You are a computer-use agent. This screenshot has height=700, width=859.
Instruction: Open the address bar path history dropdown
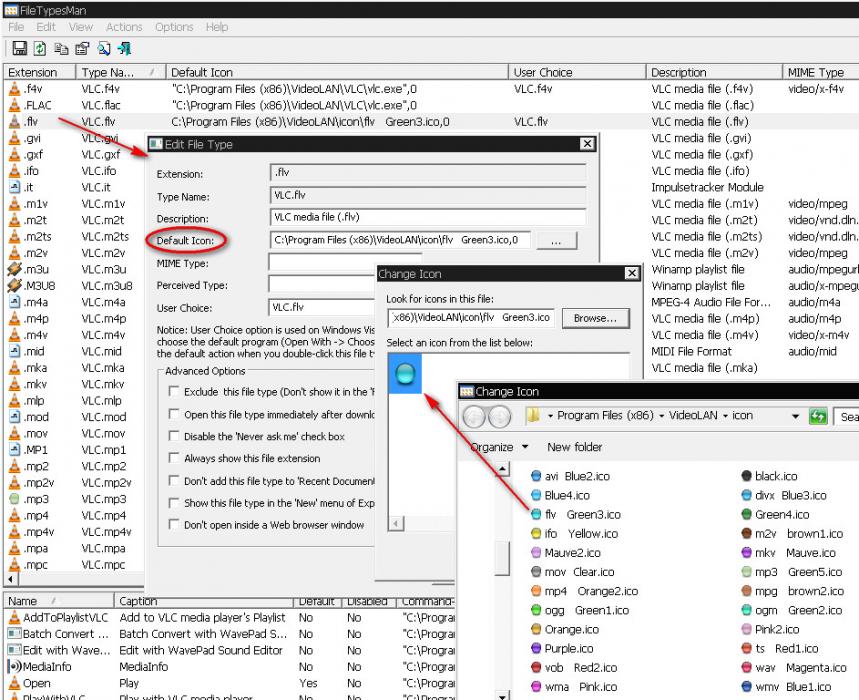click(796, 416)
